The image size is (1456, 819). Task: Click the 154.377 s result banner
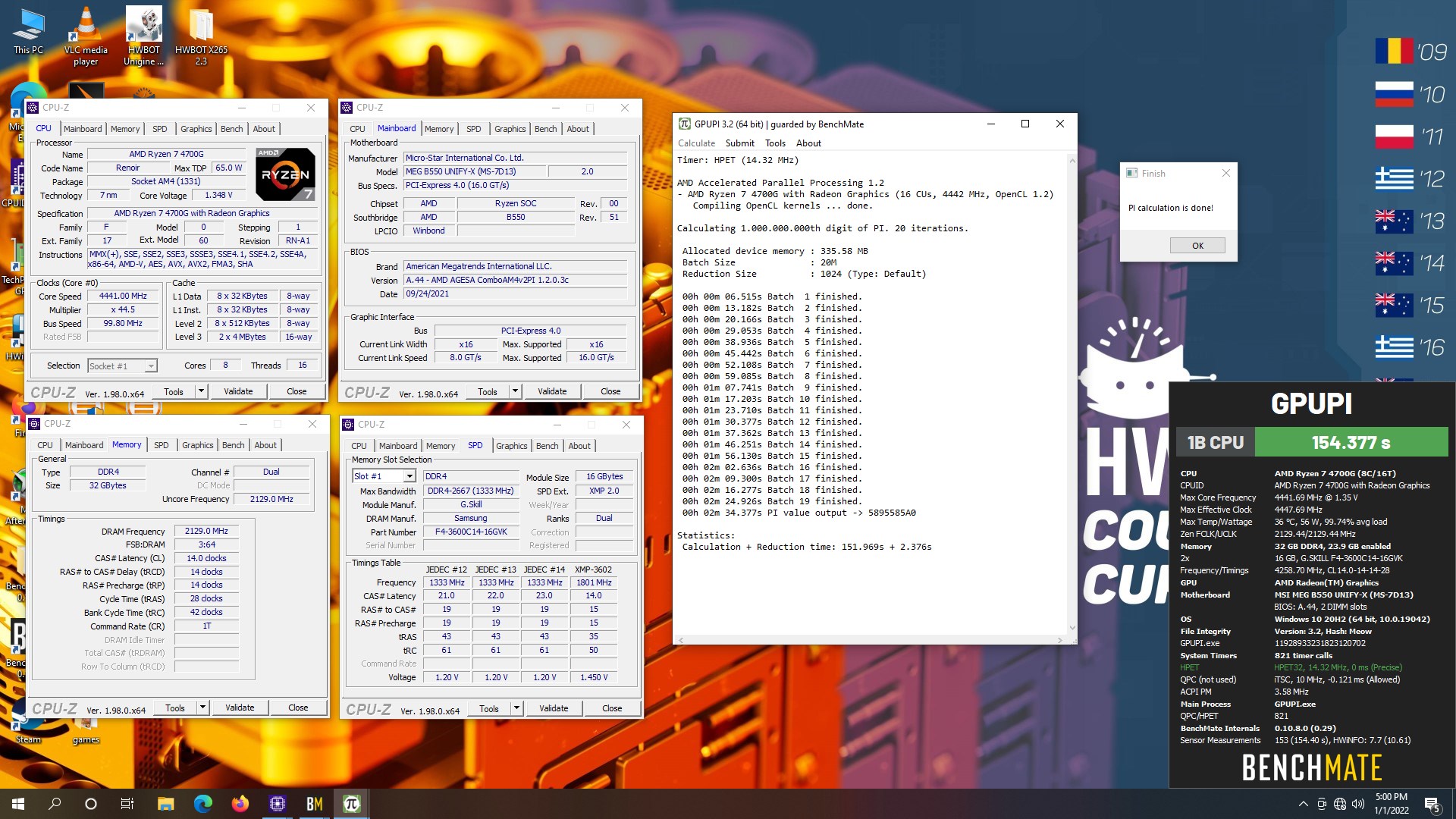pyautogui.click(x=1351, y=442)
